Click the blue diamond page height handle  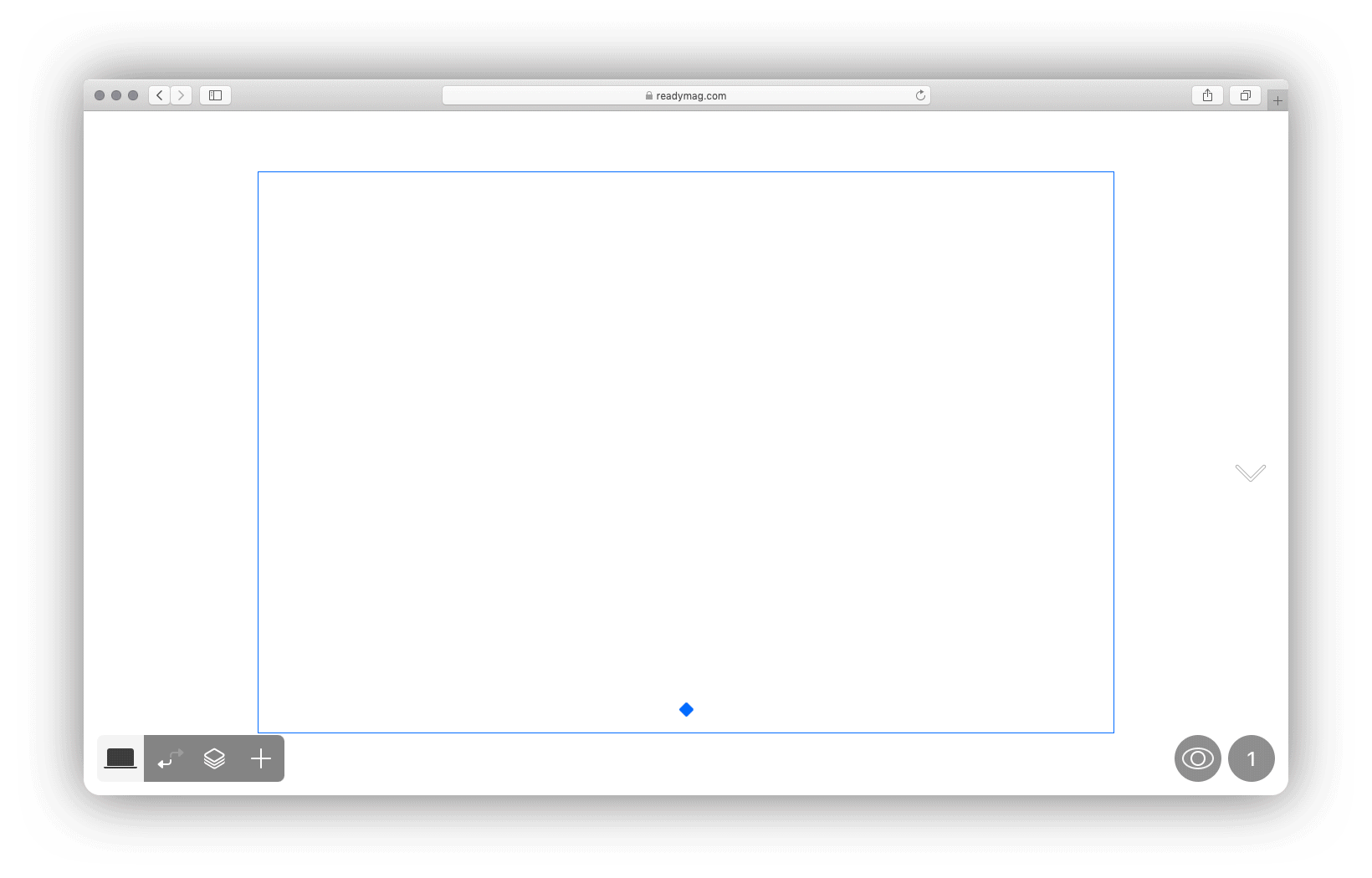686,710
